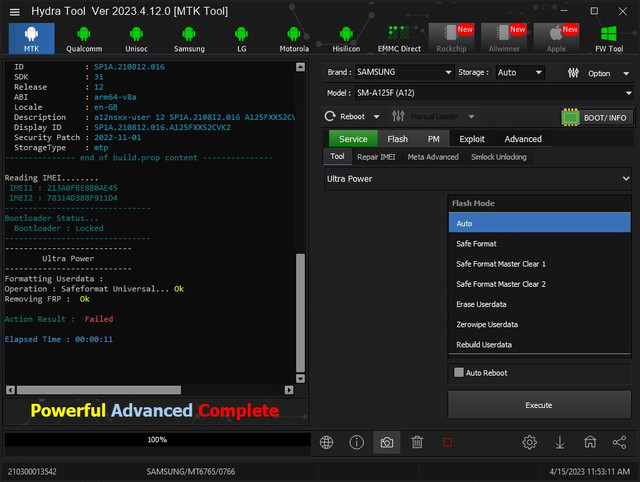Open the Motorola module

coord(294,38)
